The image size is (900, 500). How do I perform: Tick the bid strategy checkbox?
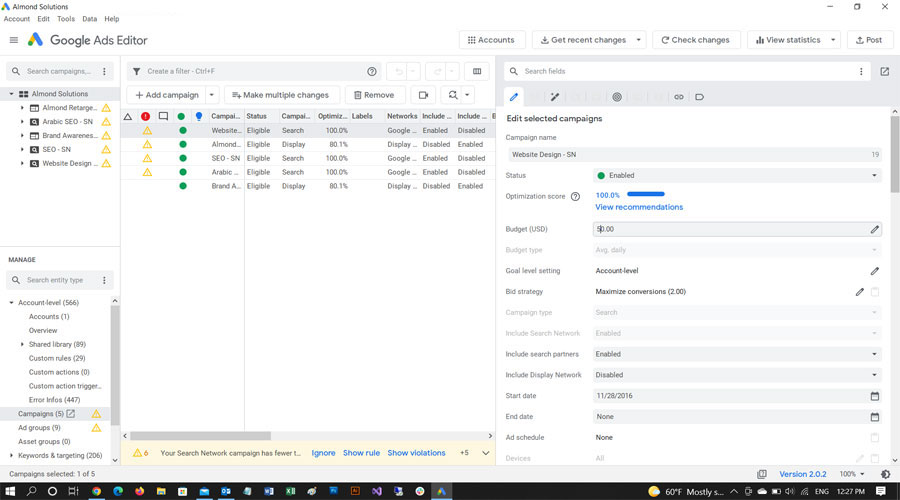(x=875, y=292)
